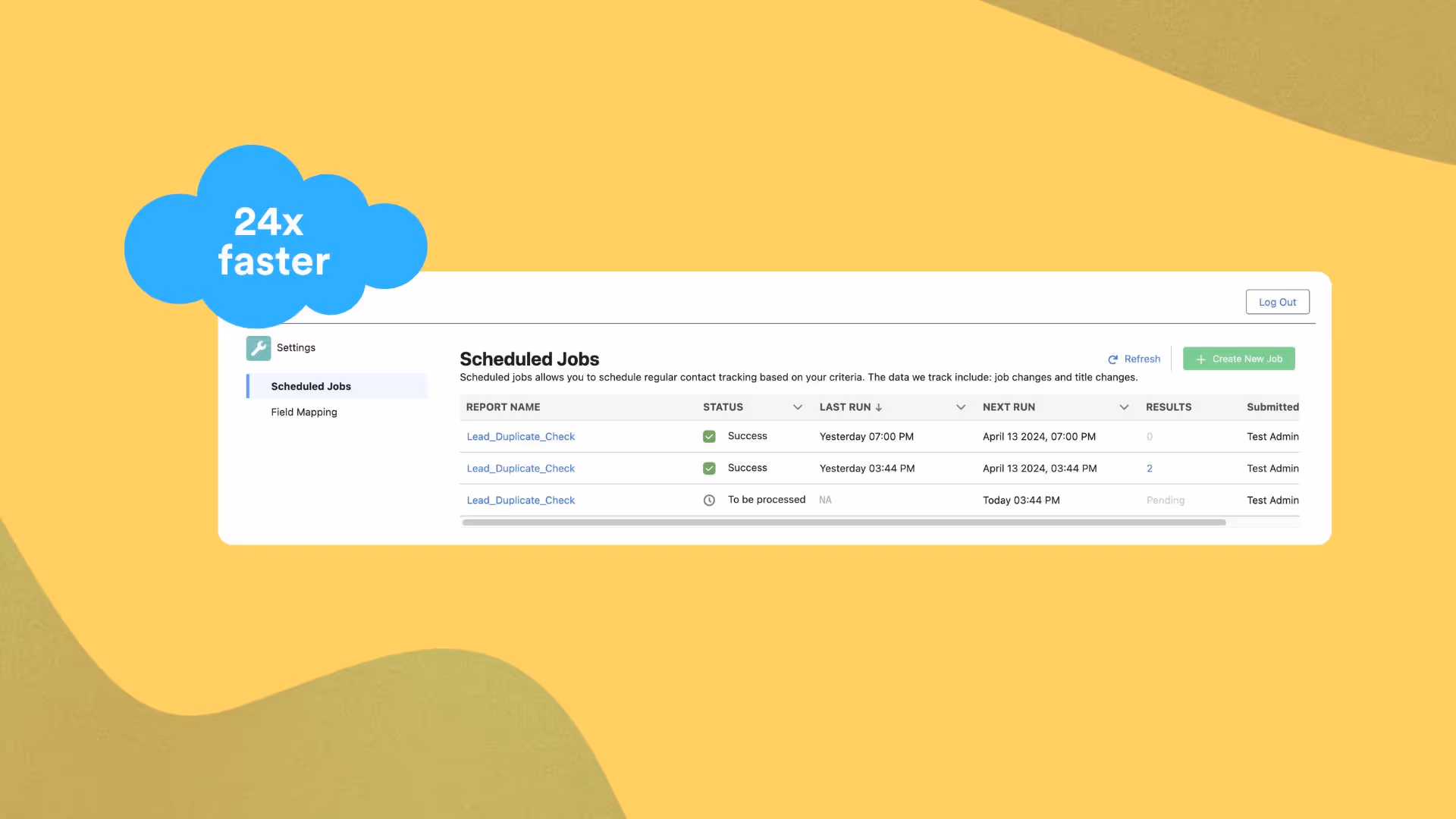The width and height of the screenshot is (1456, 819).
Task: Click the Report Name column header
Action: pos(503,407)
